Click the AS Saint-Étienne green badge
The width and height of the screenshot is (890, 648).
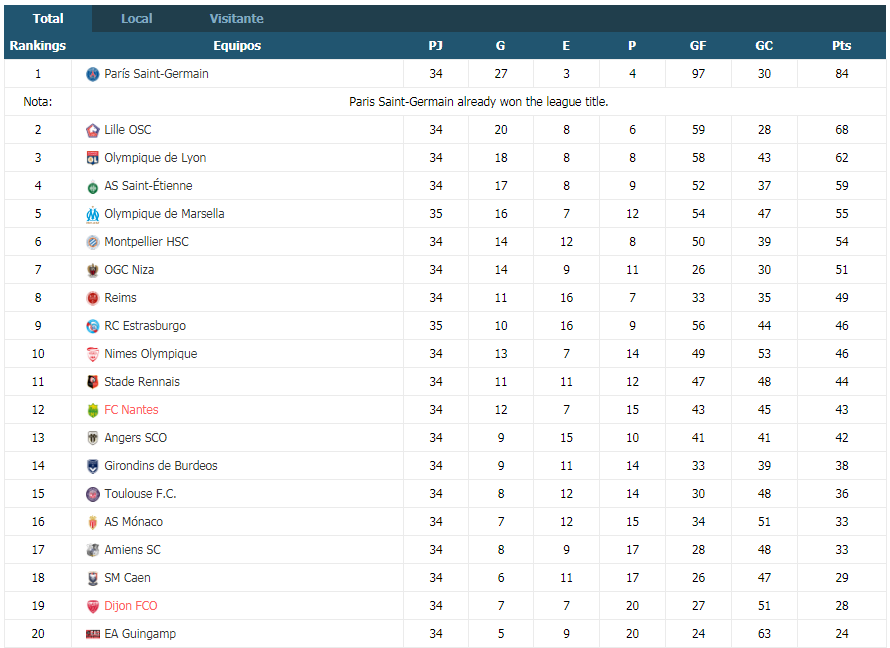(93, 186)
